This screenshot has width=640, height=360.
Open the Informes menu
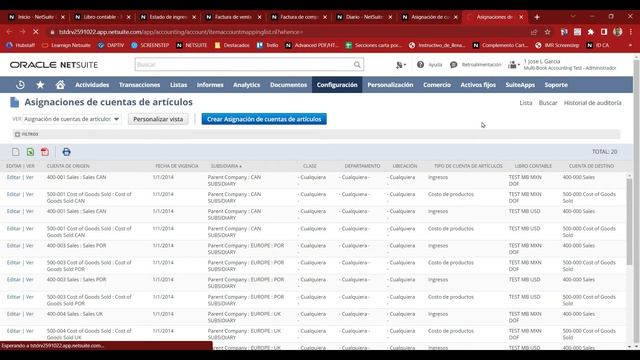coord(210,85)
